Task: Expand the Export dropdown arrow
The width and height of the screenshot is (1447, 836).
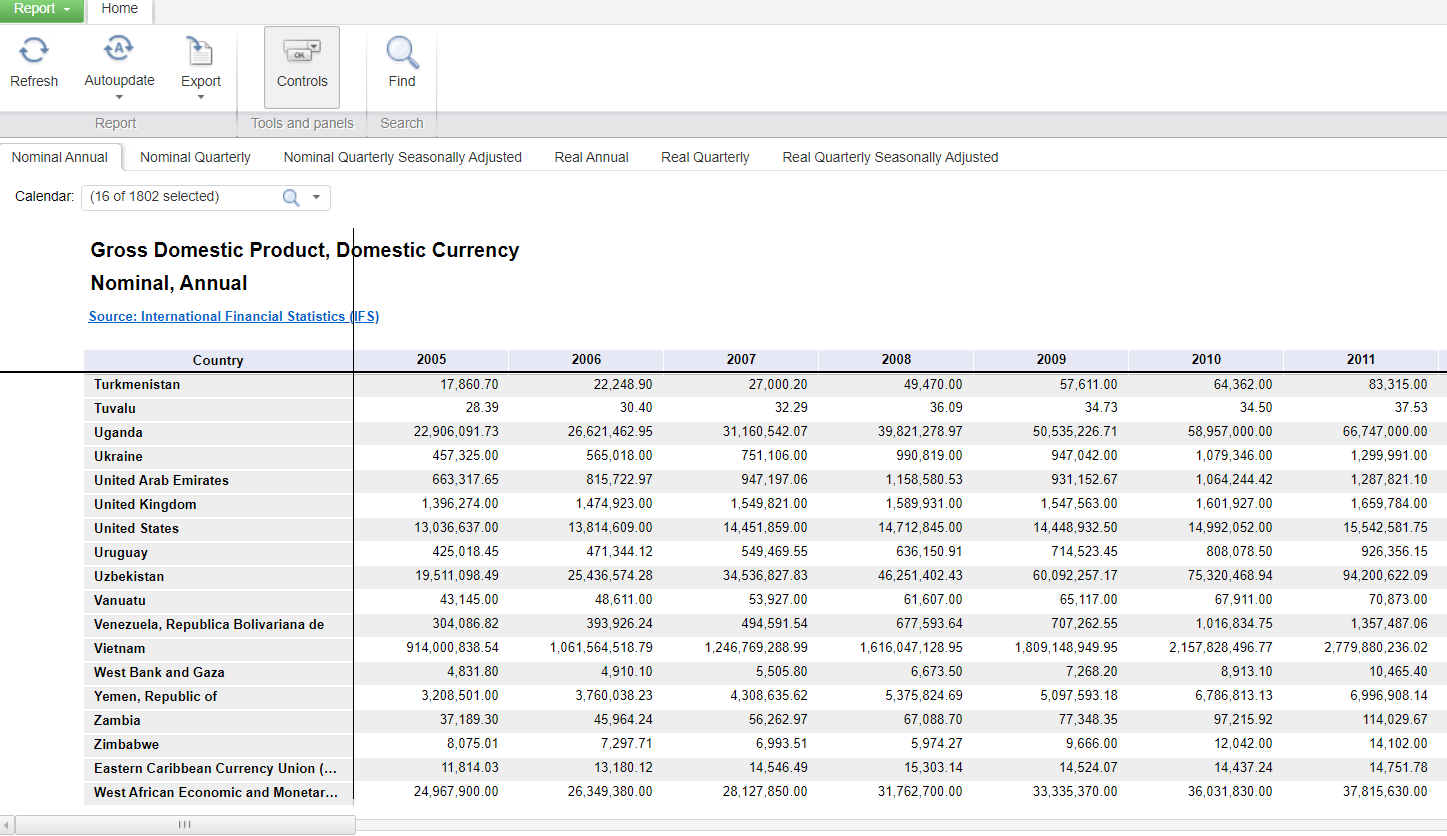Action: (200, 98)
